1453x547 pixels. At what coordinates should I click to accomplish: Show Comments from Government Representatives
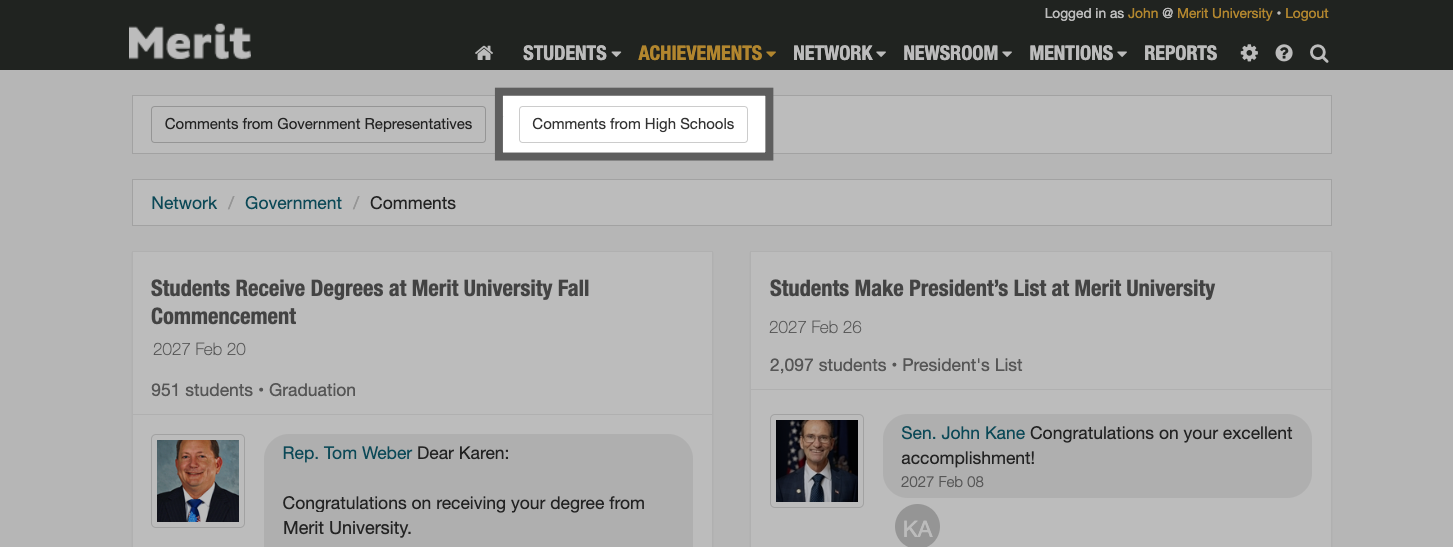click(x=318, y=124)
